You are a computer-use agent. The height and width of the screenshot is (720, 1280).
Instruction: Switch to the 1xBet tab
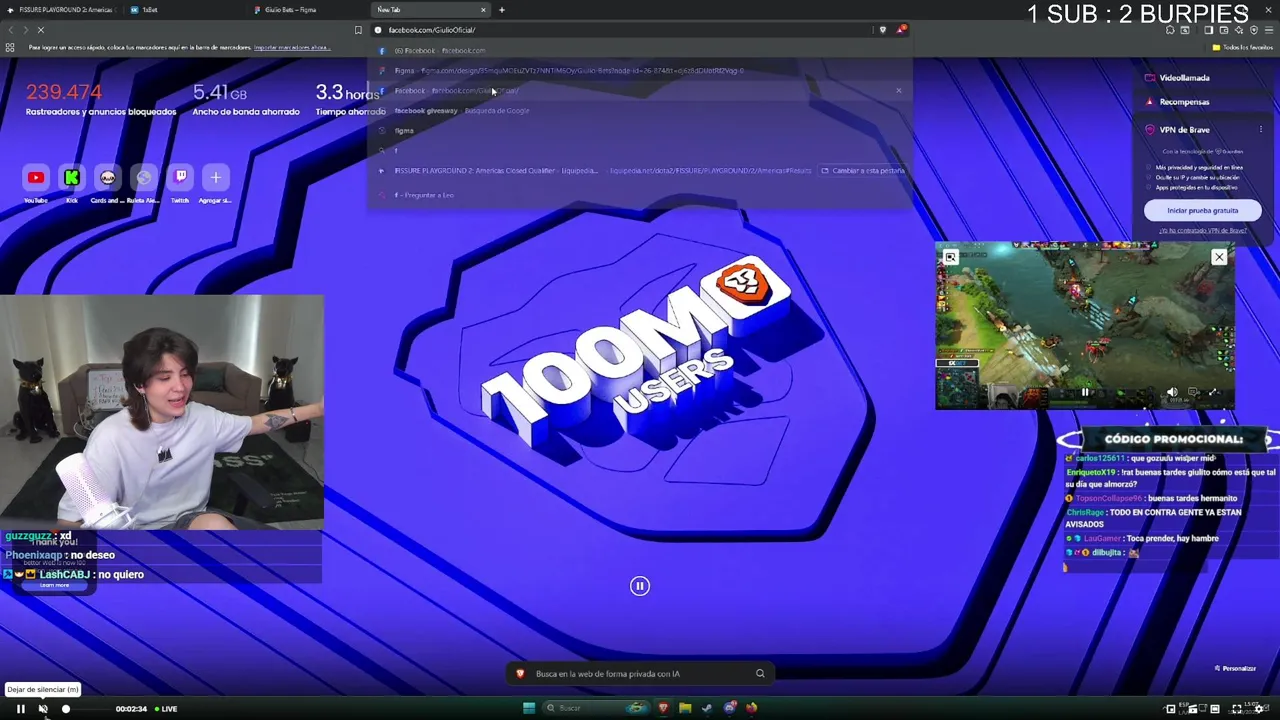pos(185,10)
